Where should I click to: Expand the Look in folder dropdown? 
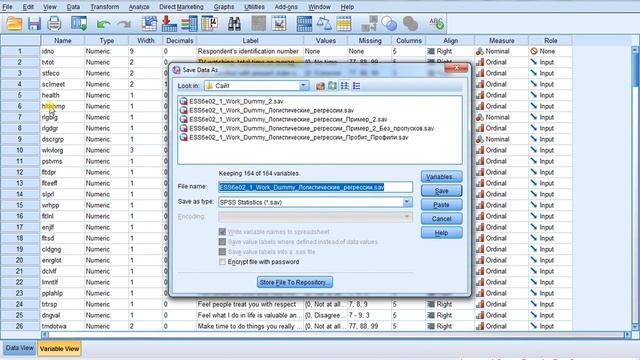coord(303,86)
